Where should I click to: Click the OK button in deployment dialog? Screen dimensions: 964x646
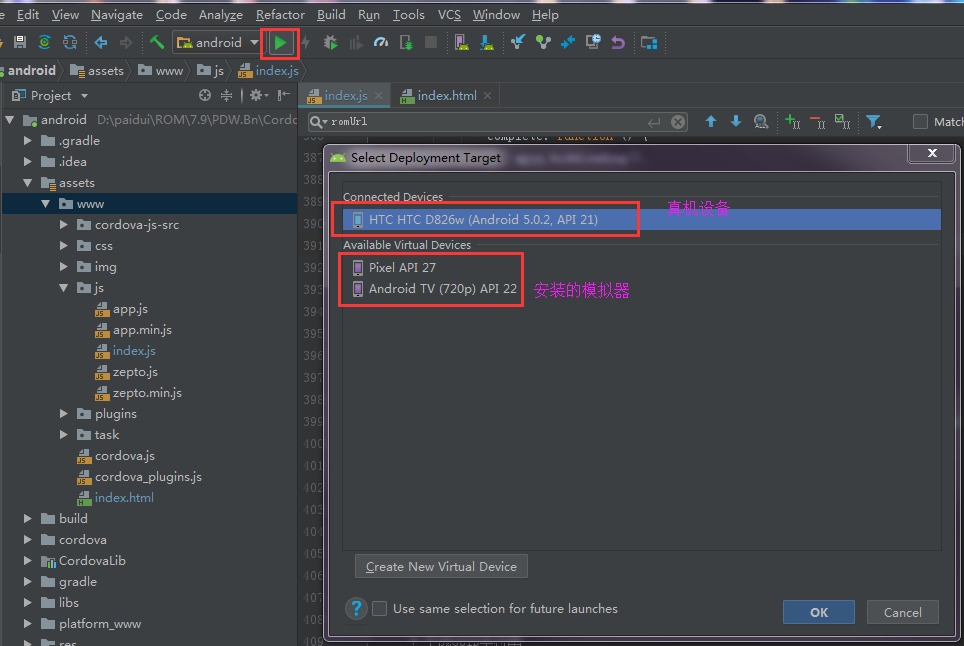(x=818, y=612)
